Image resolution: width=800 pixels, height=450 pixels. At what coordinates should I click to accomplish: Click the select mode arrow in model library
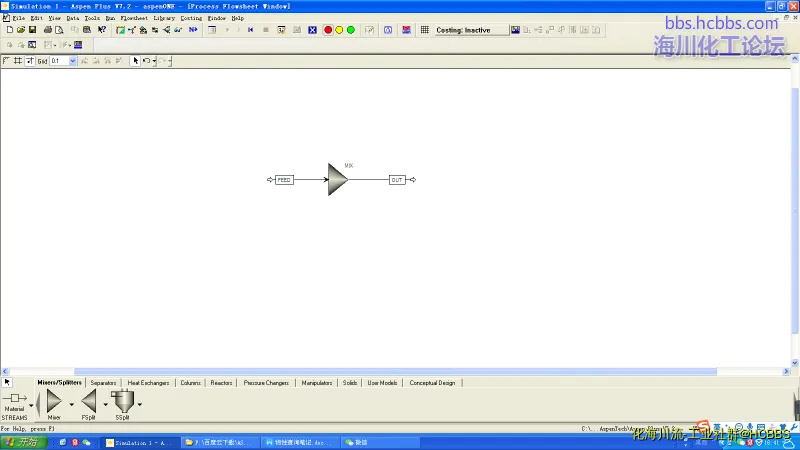click(x=7, y=382)
